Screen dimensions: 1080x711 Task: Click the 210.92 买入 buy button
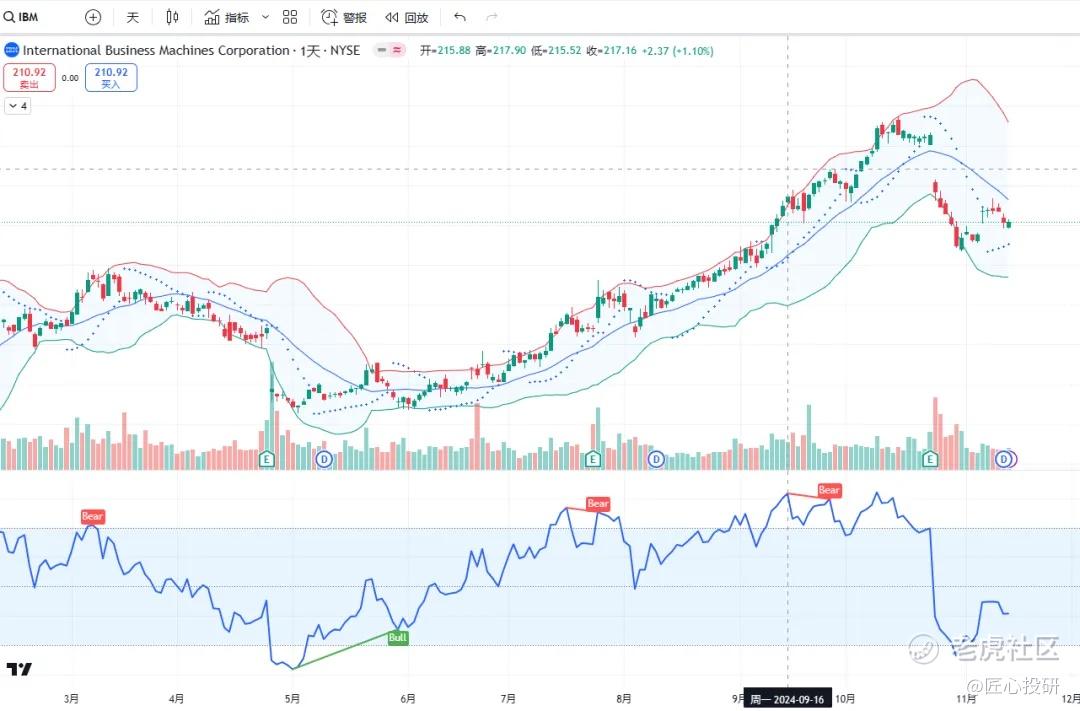[x=111, y=78]
